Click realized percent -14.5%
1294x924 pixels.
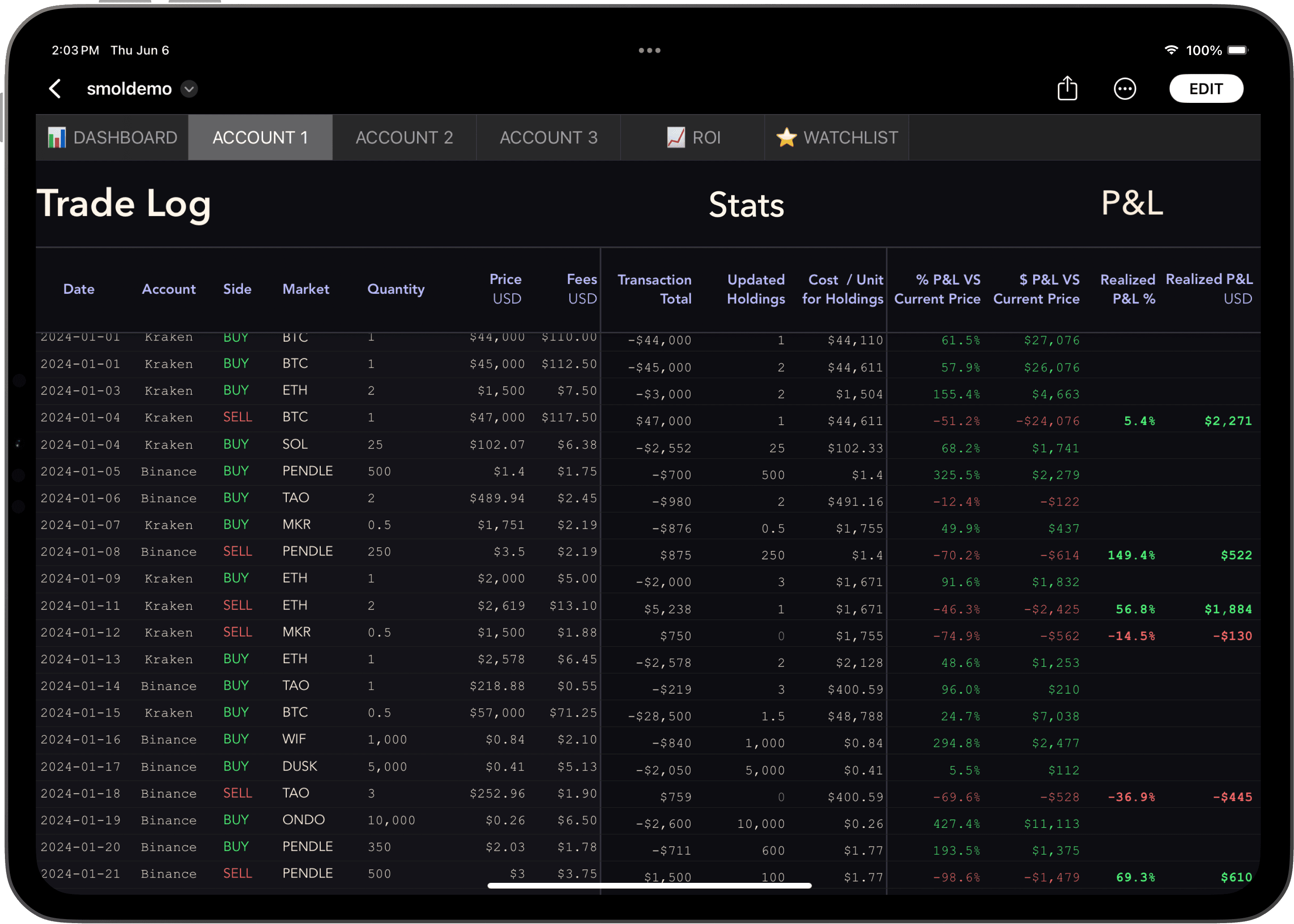tap(1131, 636)
